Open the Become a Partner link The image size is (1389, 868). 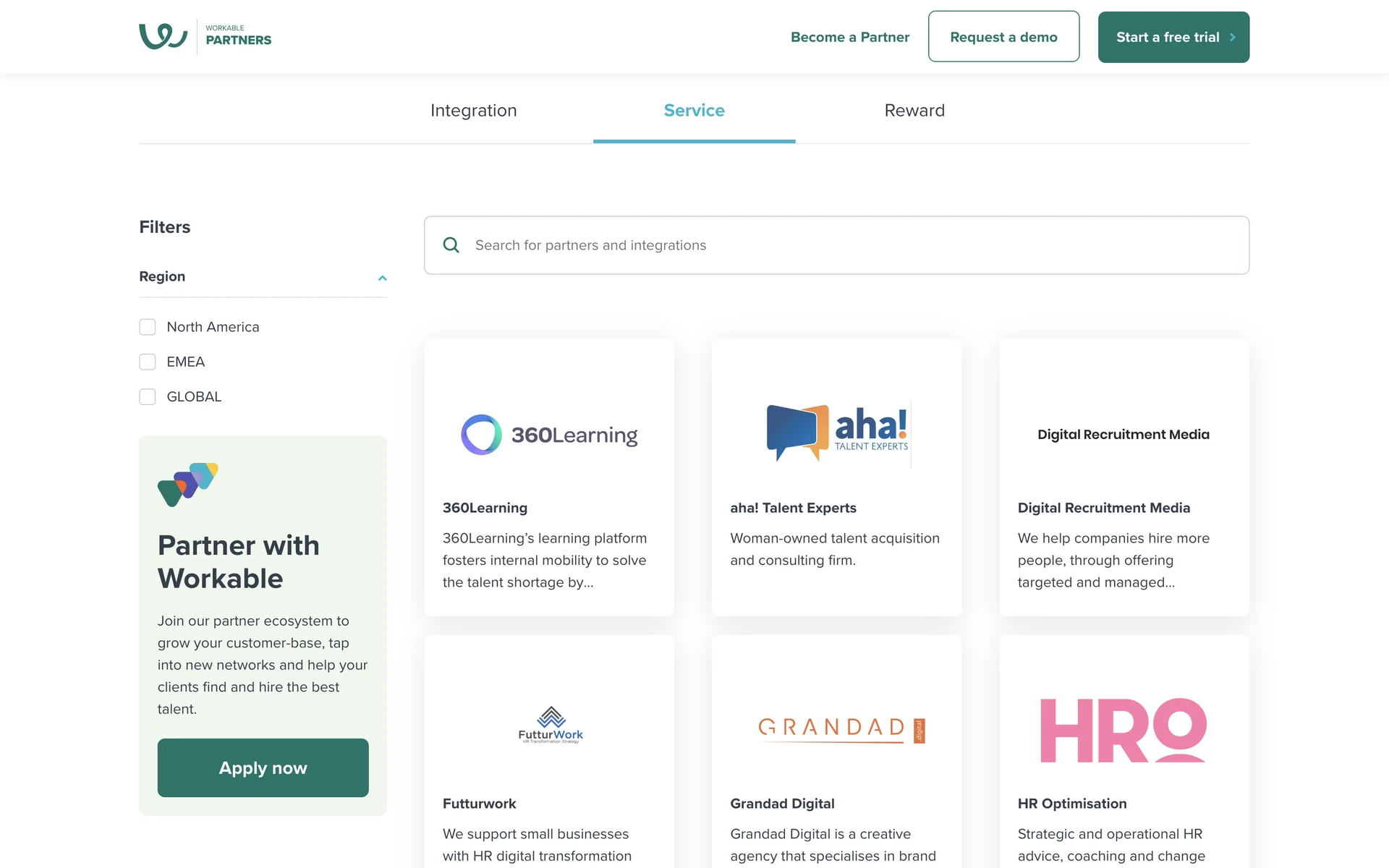(x=849, y=37)
